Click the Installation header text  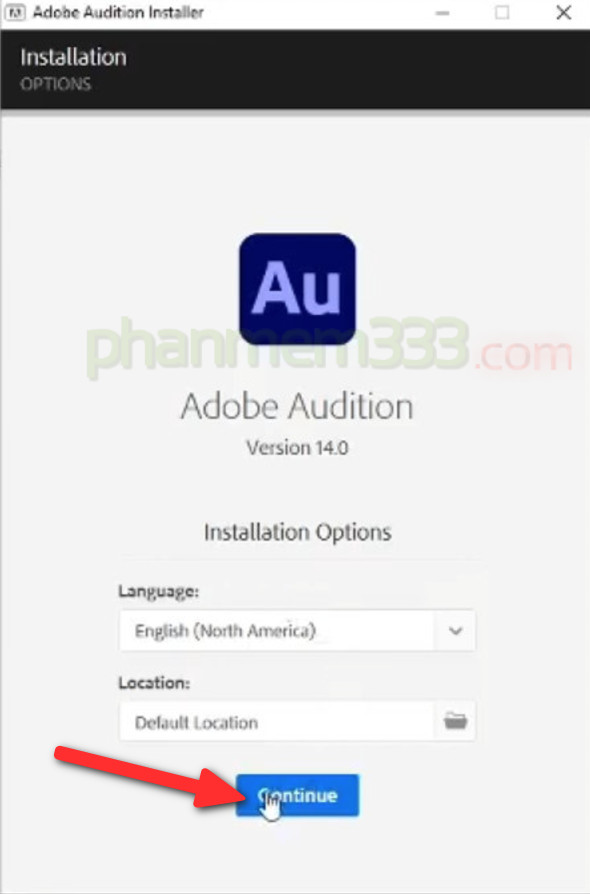click(x=74, y=58)
